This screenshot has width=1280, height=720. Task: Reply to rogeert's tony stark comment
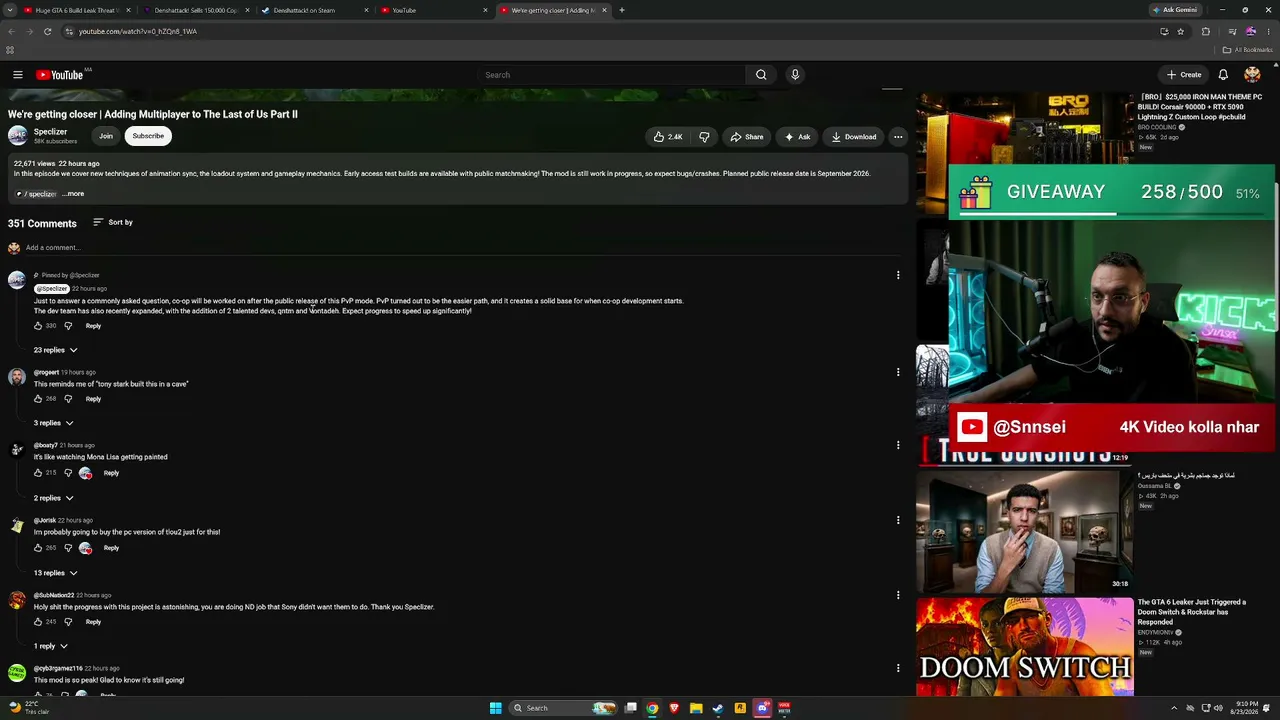93,399
